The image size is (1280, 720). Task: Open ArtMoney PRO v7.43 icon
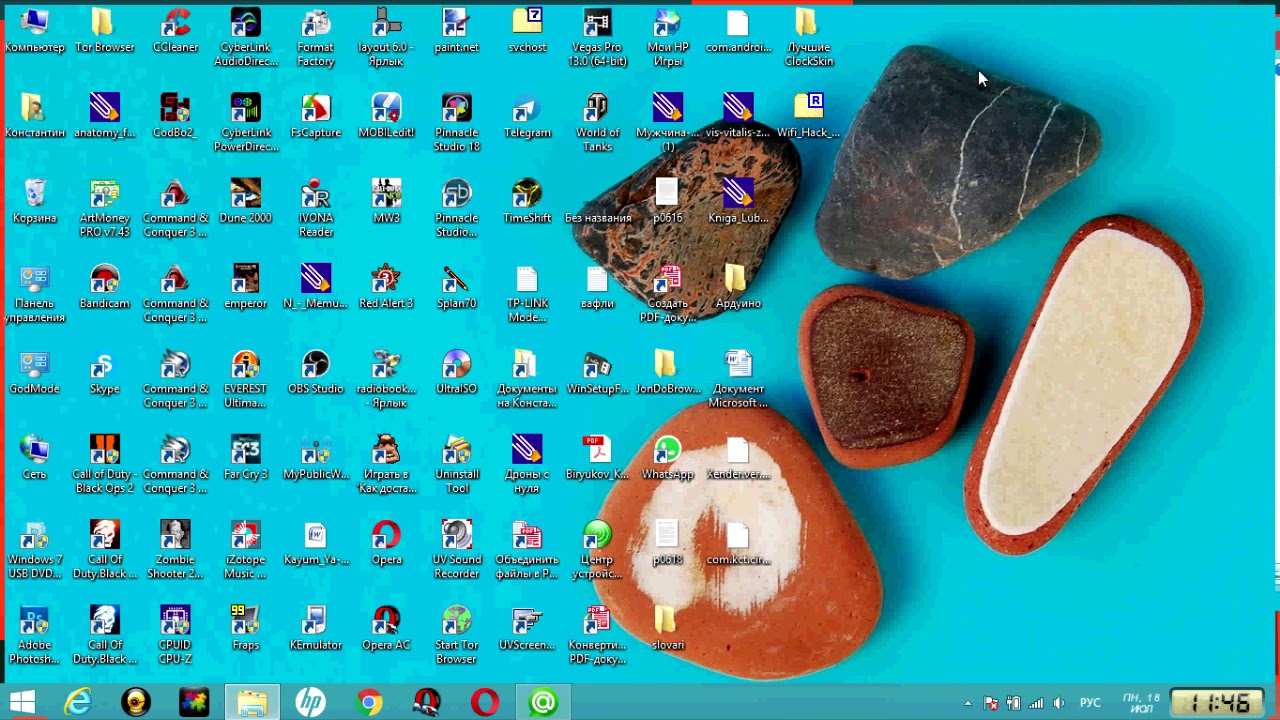(104, 208)
